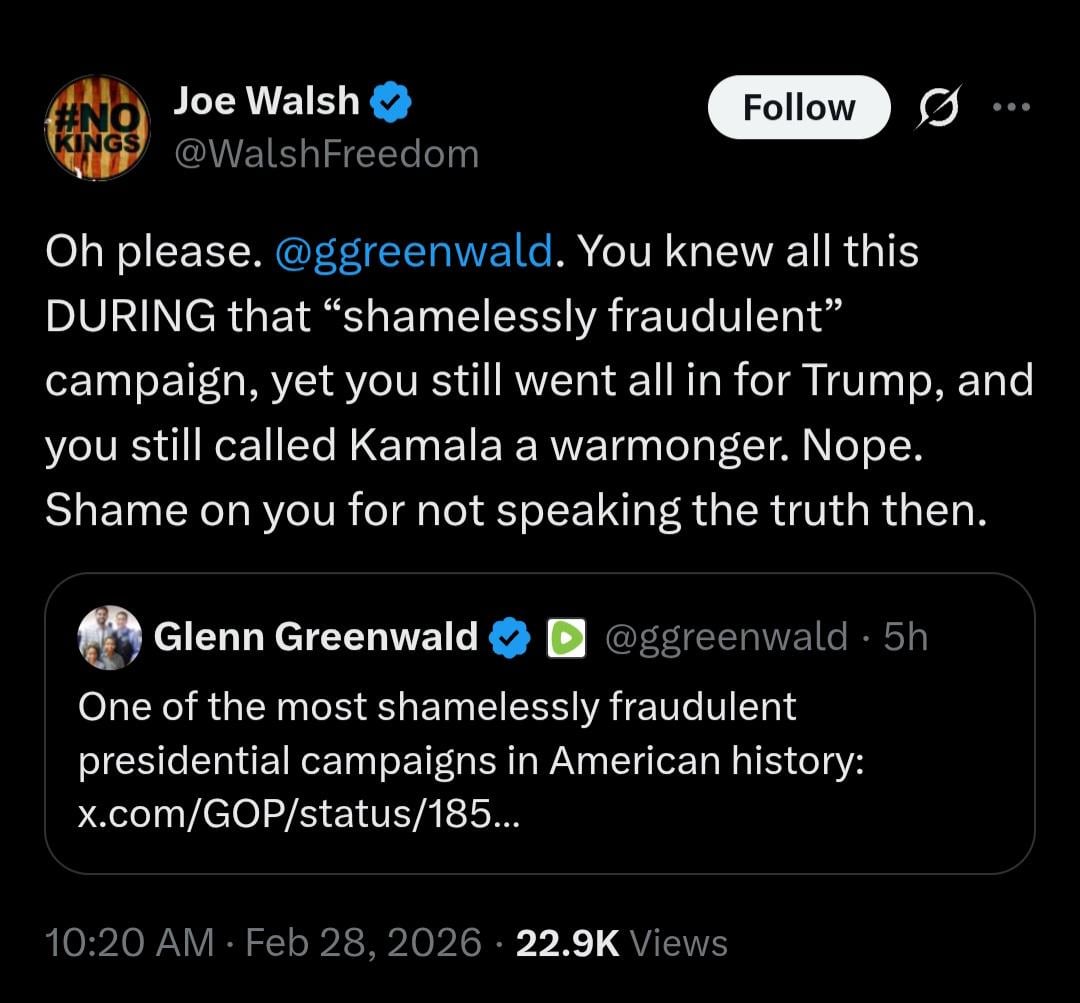Click the Feb 28, 2026 date

364,942
